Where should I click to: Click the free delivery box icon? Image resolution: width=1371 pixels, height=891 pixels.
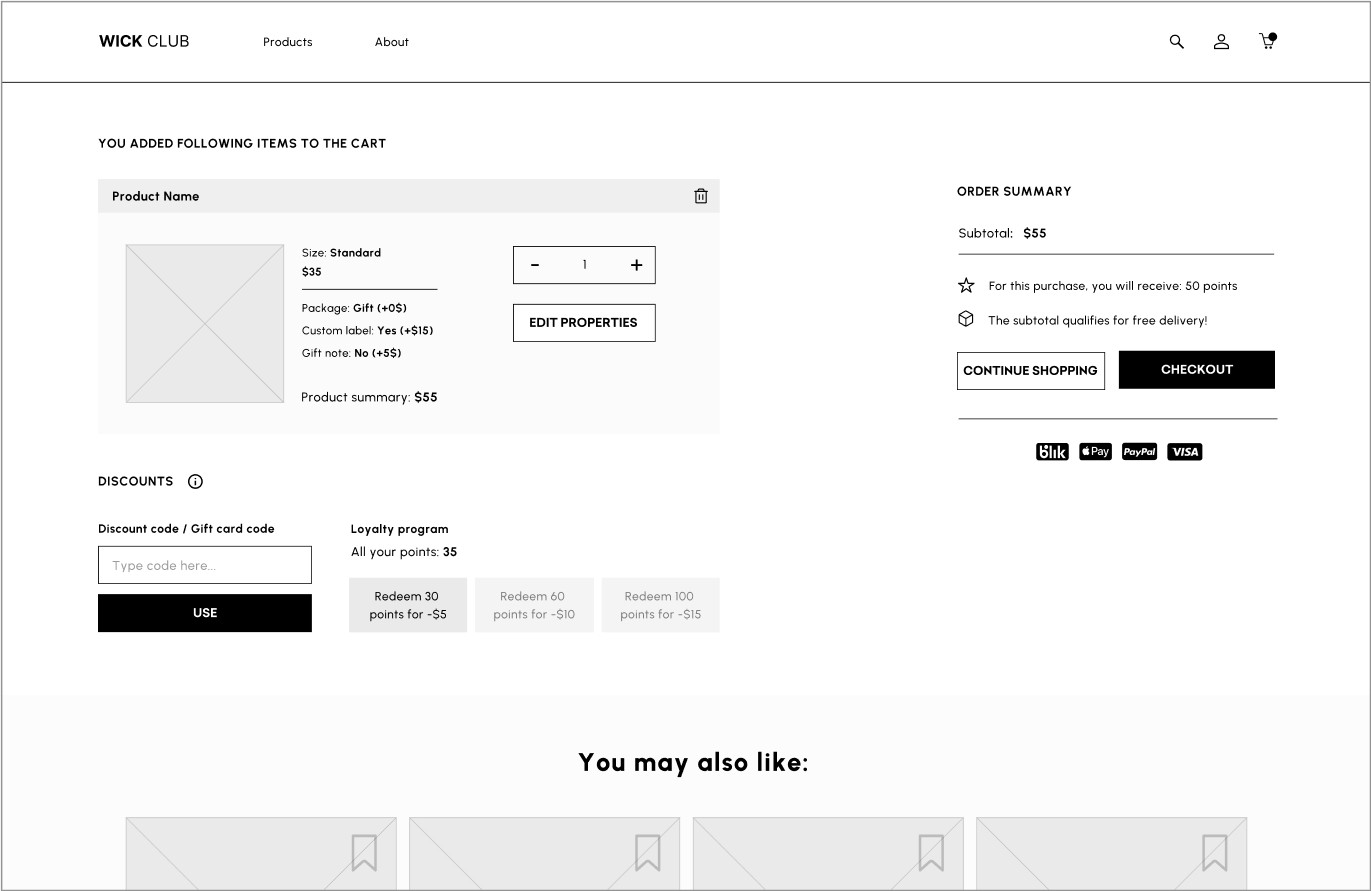pyautogui.click(x=966, y=319)
